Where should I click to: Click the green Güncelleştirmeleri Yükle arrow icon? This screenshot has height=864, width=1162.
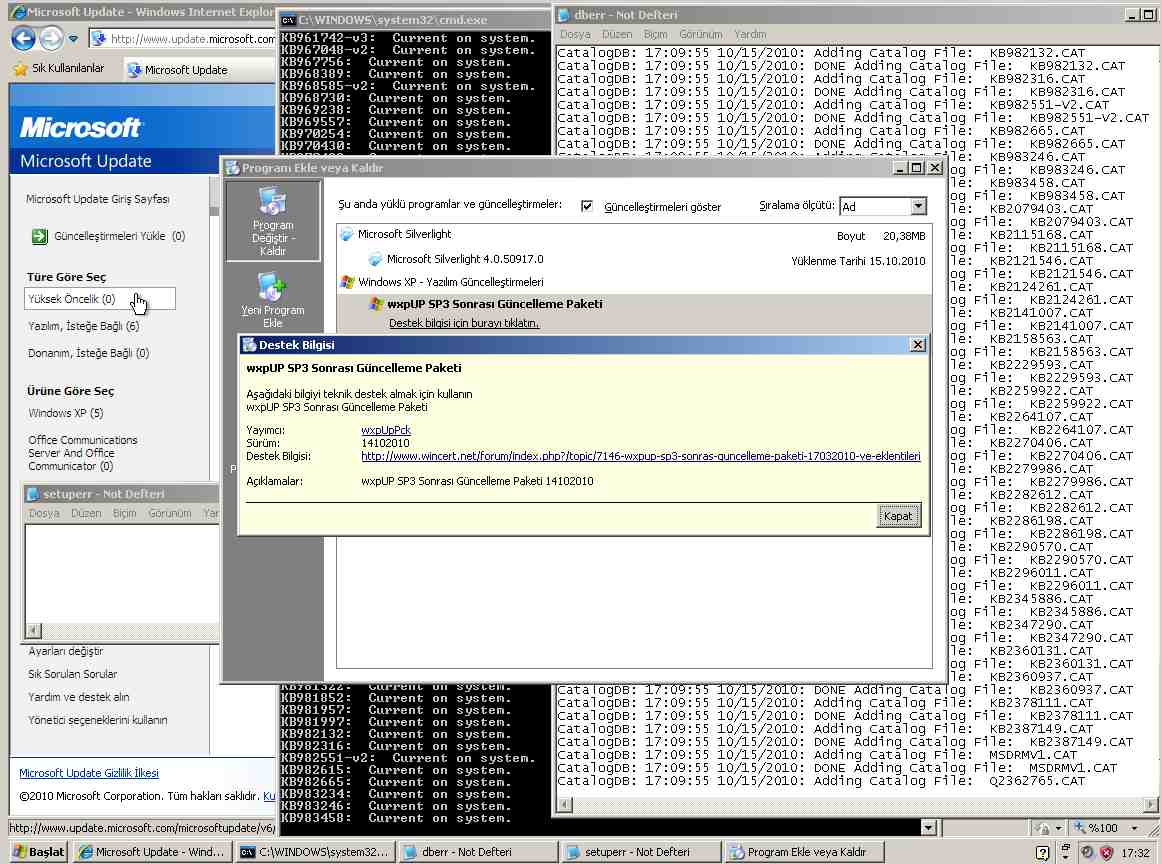39,237
